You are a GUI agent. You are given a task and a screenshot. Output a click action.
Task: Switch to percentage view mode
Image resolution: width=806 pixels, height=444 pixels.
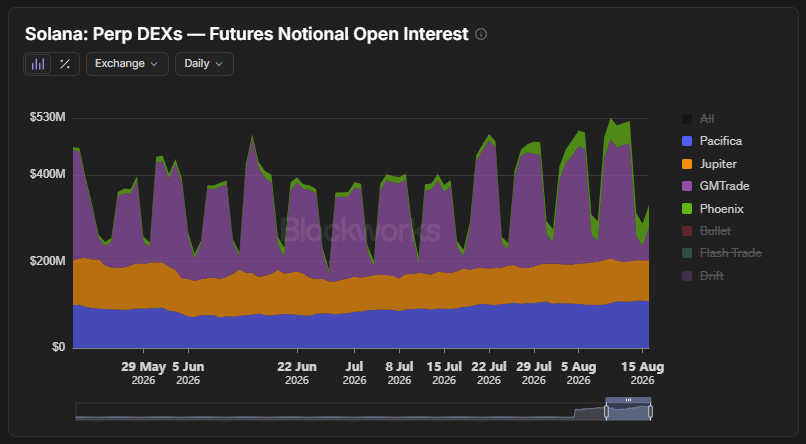65,64
